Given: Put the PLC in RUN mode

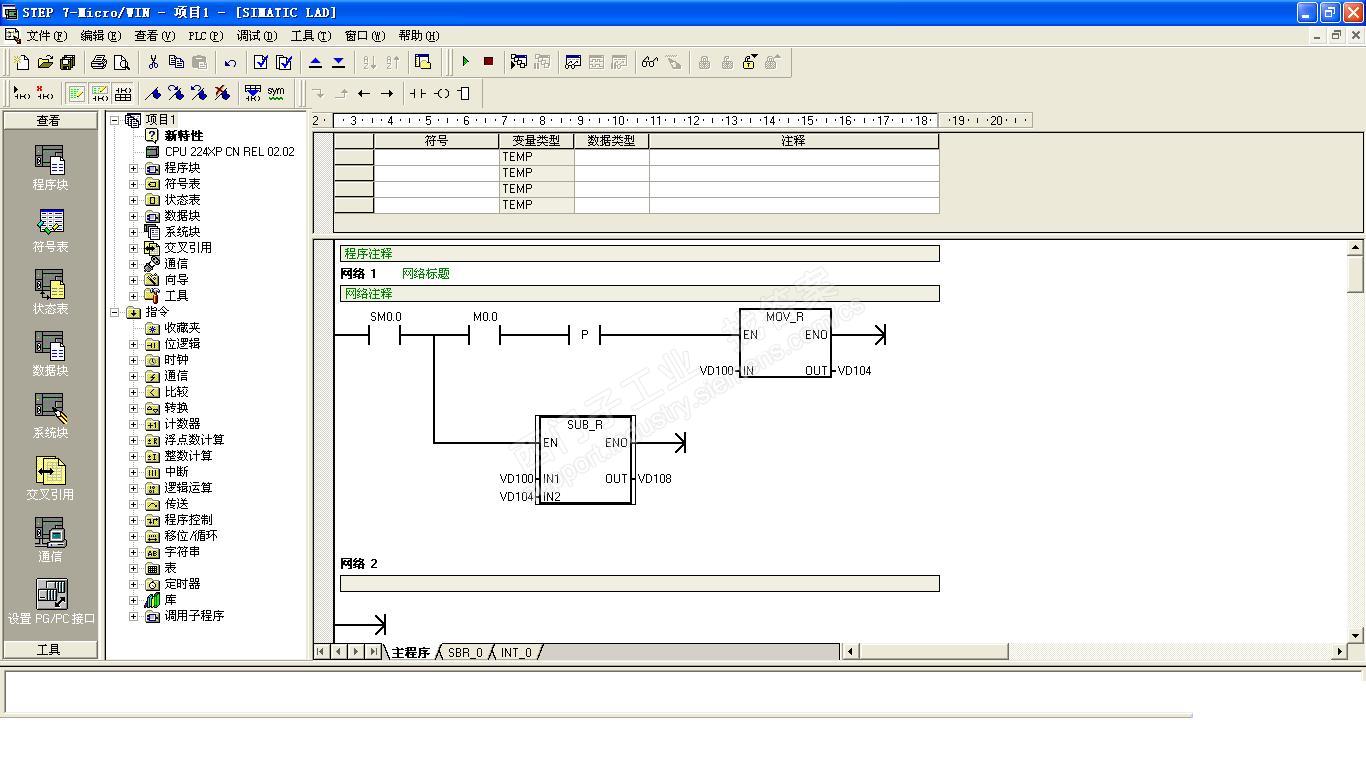Looking at the screenshot, I should pos(465,62).
